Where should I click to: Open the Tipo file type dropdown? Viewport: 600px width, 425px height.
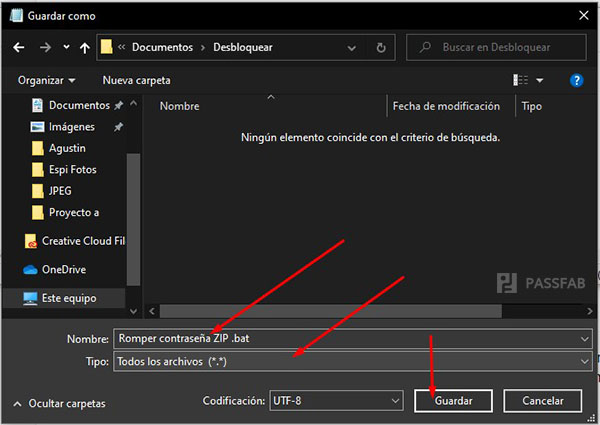(x=352, y=361)
